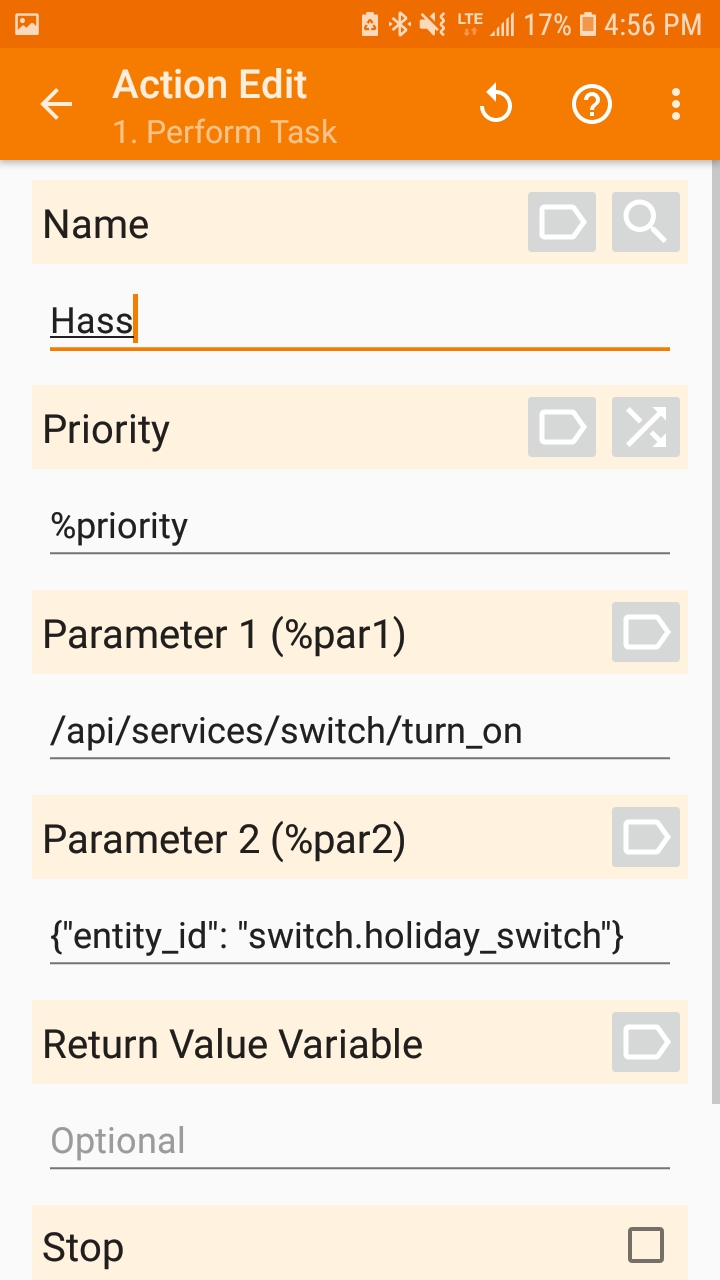Image resolution: width=720 pixels, height=1280 pixels.
Task: Tap the Optional Return Value Variable field
Action: tap(300, 1140)
